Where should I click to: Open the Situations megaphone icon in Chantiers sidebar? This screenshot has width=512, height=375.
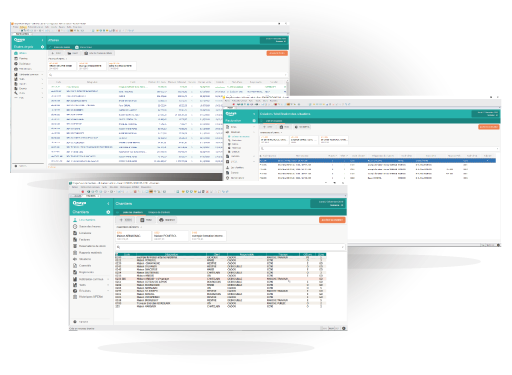coord(75,259)
